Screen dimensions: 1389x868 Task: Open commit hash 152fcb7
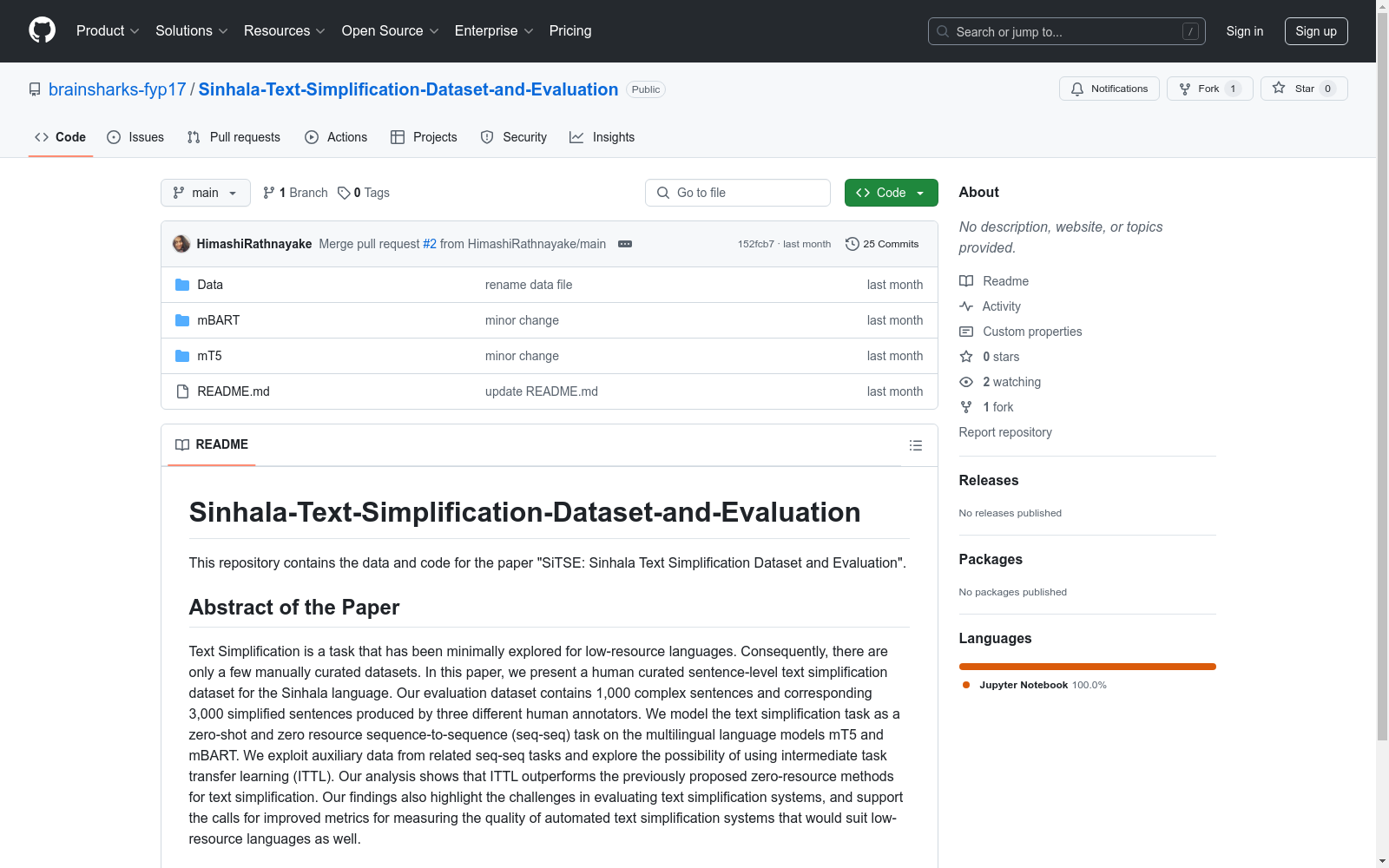(756, 244)
